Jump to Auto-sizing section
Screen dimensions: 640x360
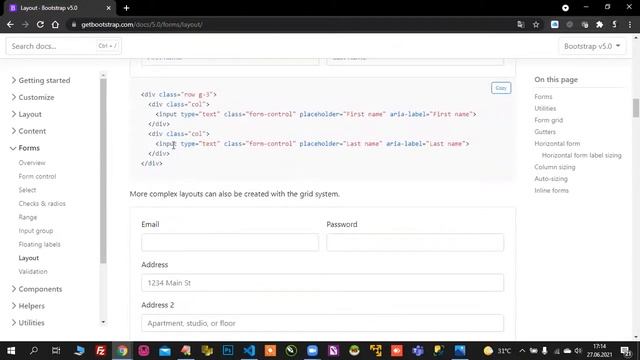551,179
